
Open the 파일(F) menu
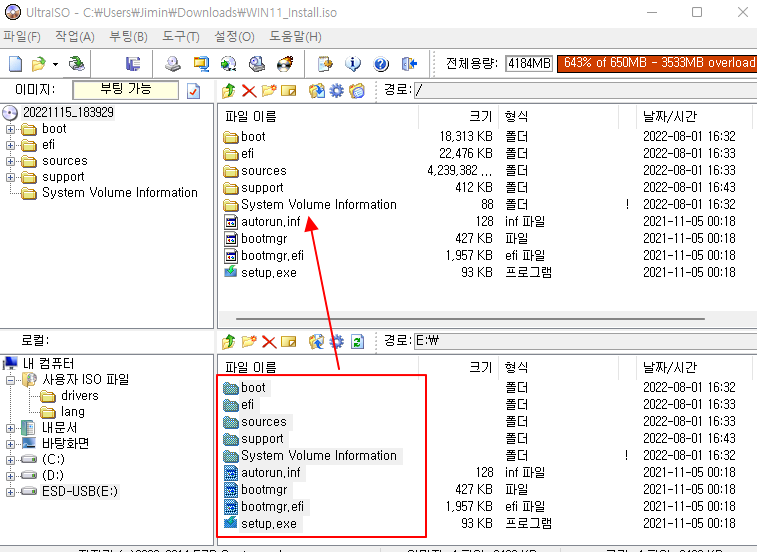22,37
